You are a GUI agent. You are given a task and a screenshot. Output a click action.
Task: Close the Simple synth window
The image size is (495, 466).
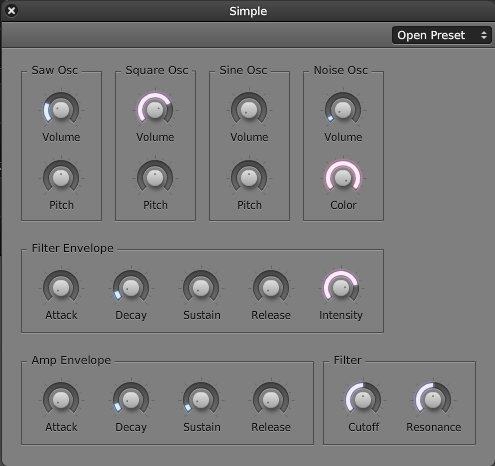(11, 11)
